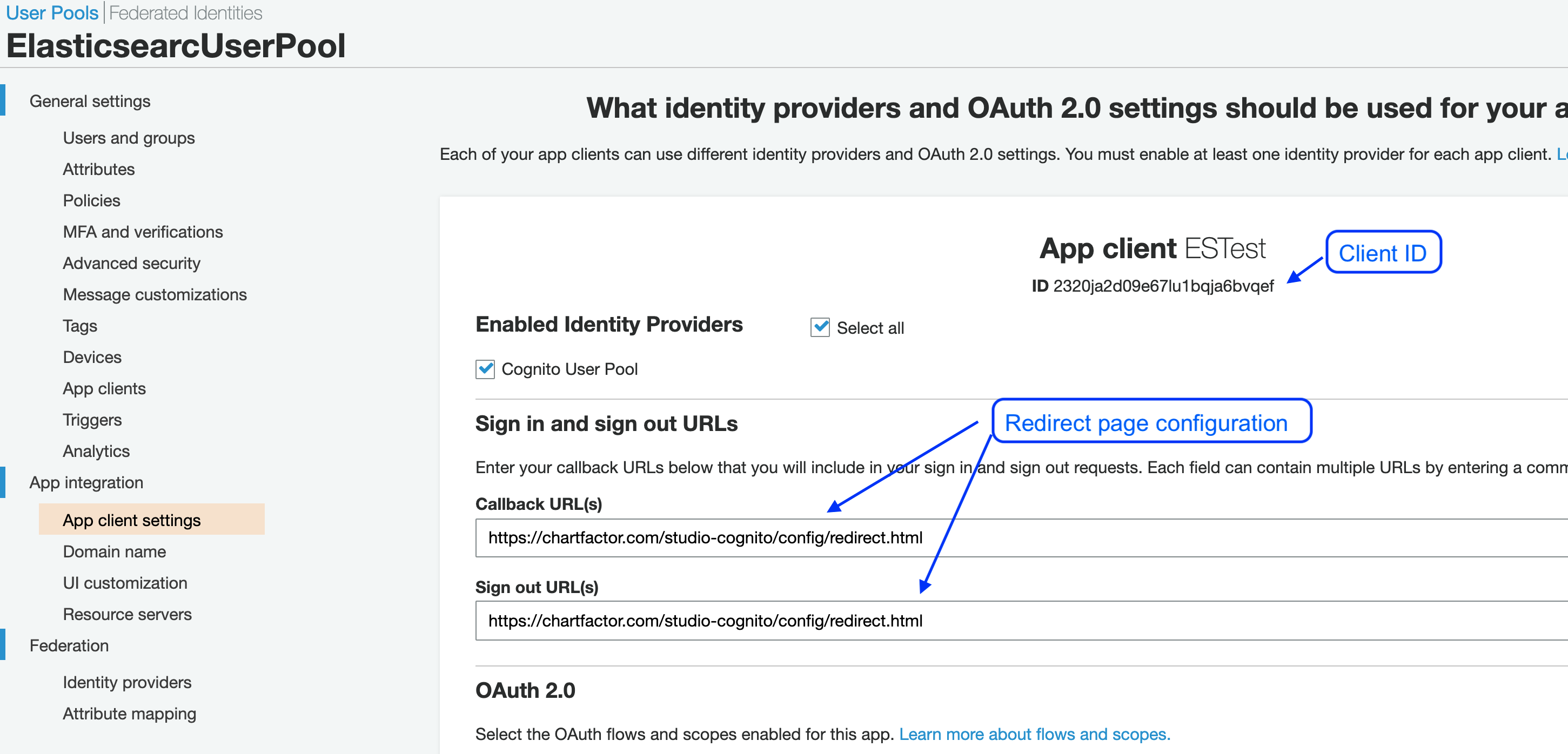
Task: Select Attribute mapping in the sidebar
Action: coord(129,714)
